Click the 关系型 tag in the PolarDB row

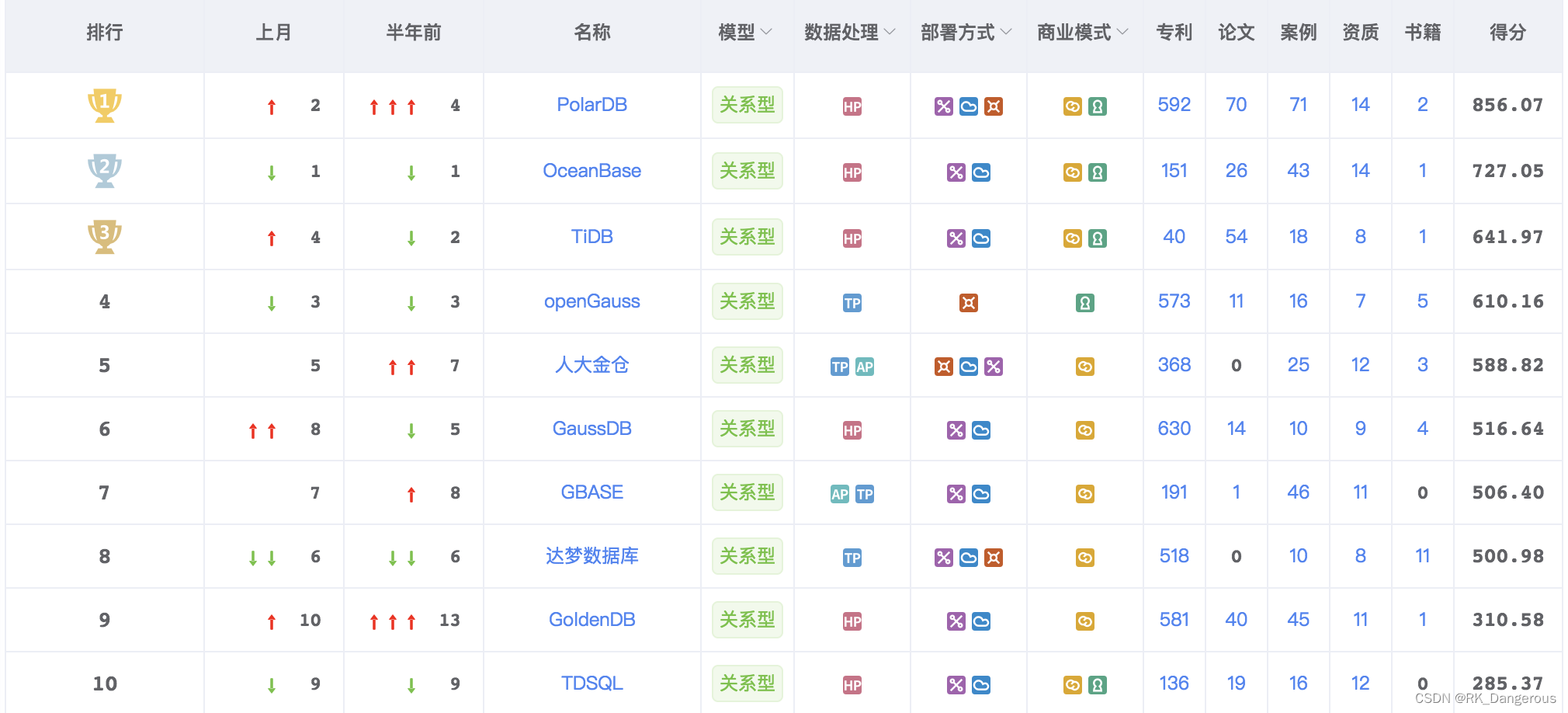pyautogui.click(x=748, y=105)
